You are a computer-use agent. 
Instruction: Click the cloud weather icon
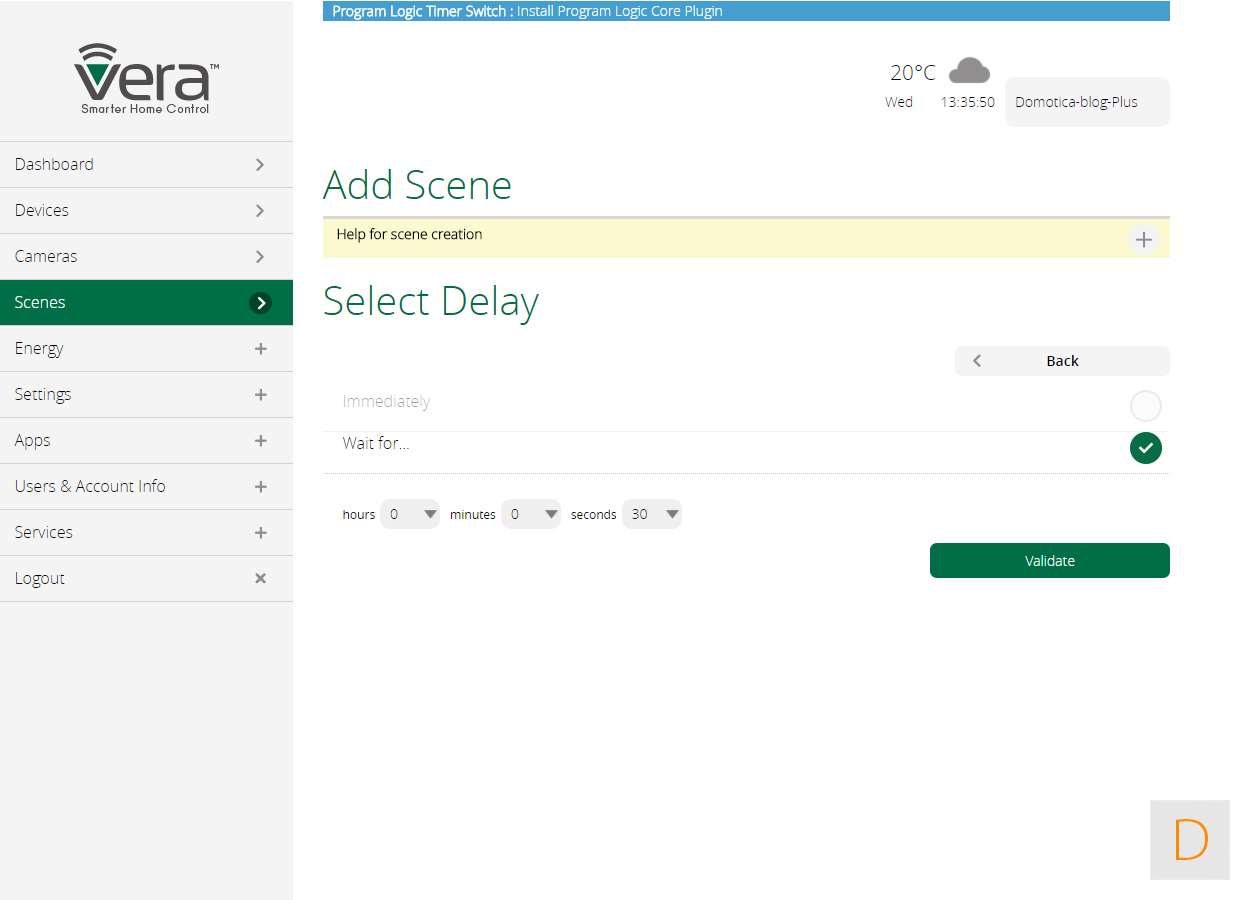pos(968,71)
